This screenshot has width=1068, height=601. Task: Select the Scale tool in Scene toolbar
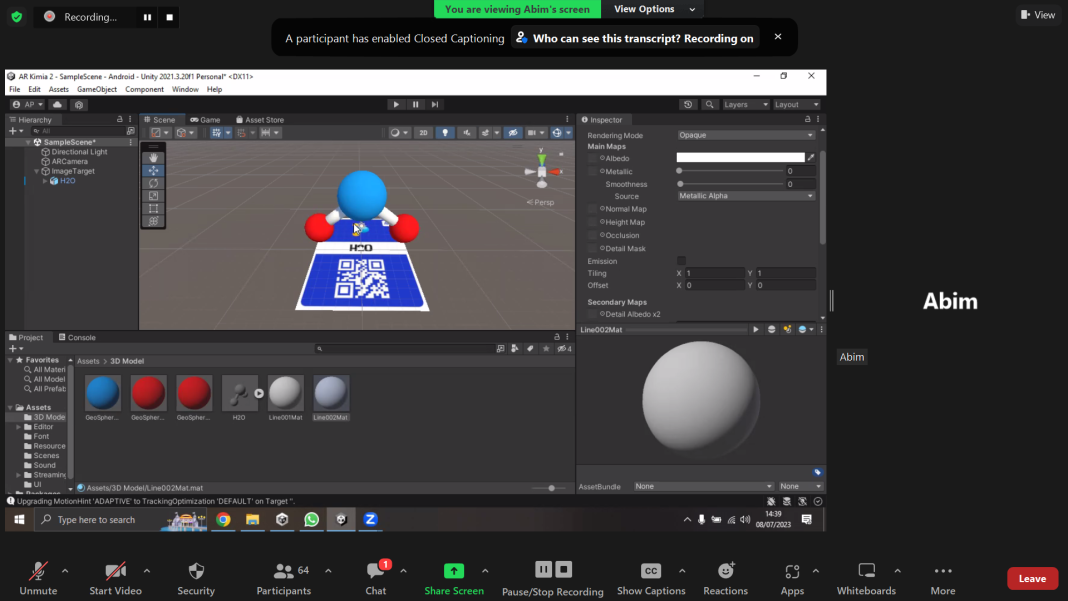153,196
